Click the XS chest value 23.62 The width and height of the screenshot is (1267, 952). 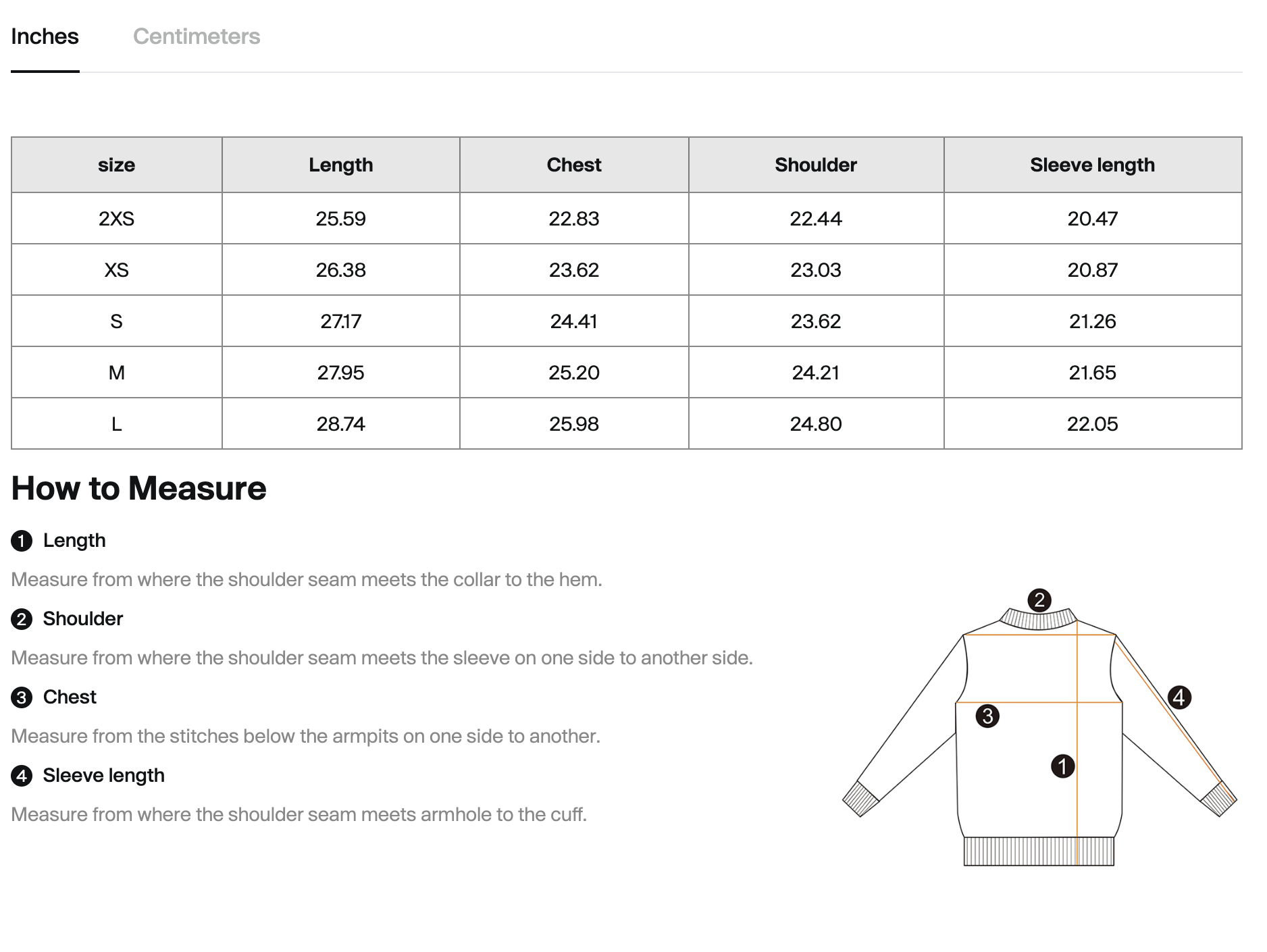[574, 270]
